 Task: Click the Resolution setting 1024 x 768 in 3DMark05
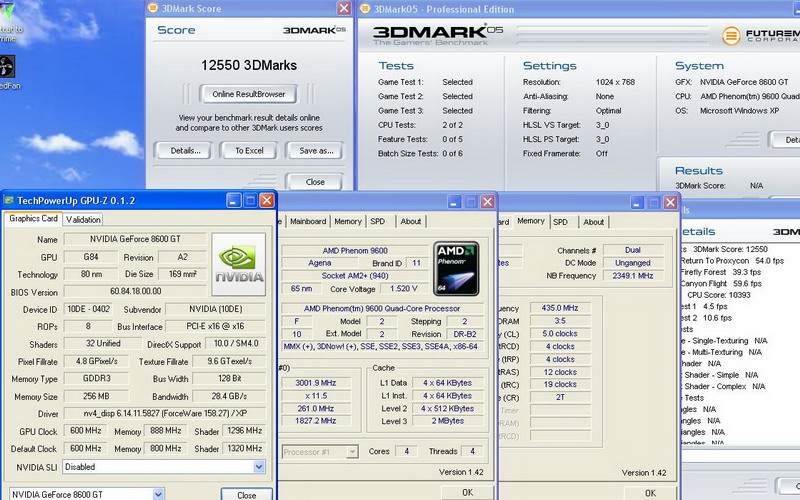pyautogui.click(x=615, y=82)
